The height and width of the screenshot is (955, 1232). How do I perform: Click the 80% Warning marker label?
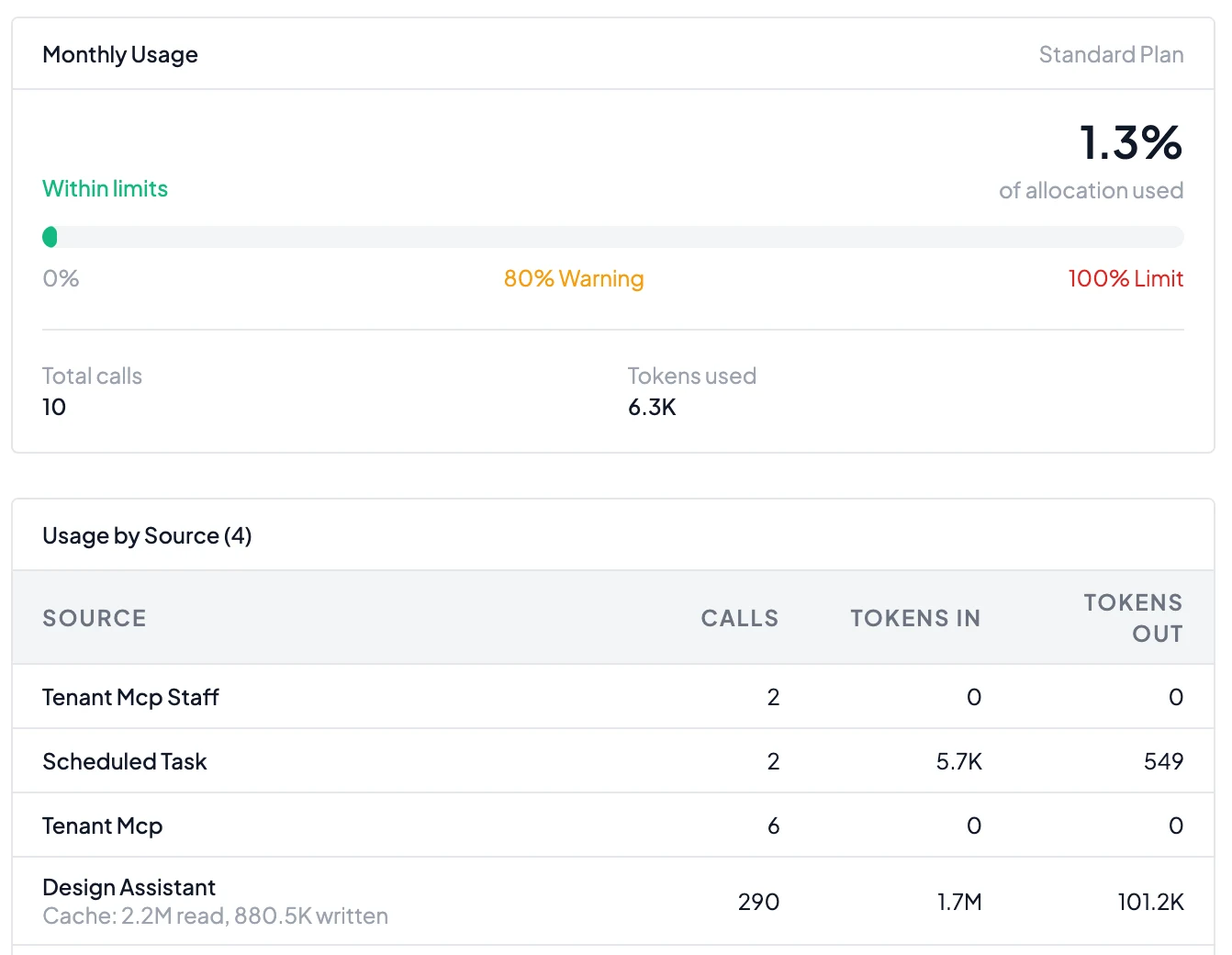click(574, 278)
